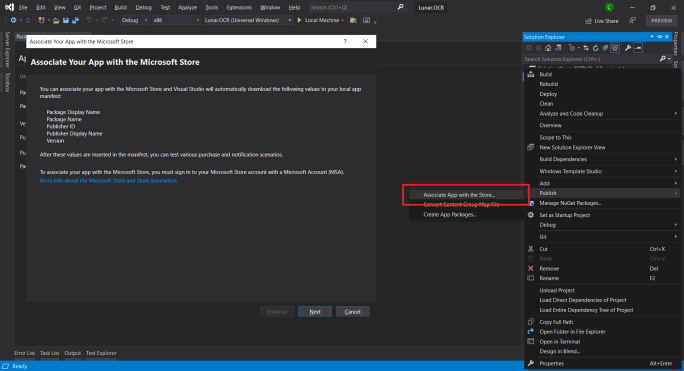Open the x86 platform dropdown

(x=176, y=20)
